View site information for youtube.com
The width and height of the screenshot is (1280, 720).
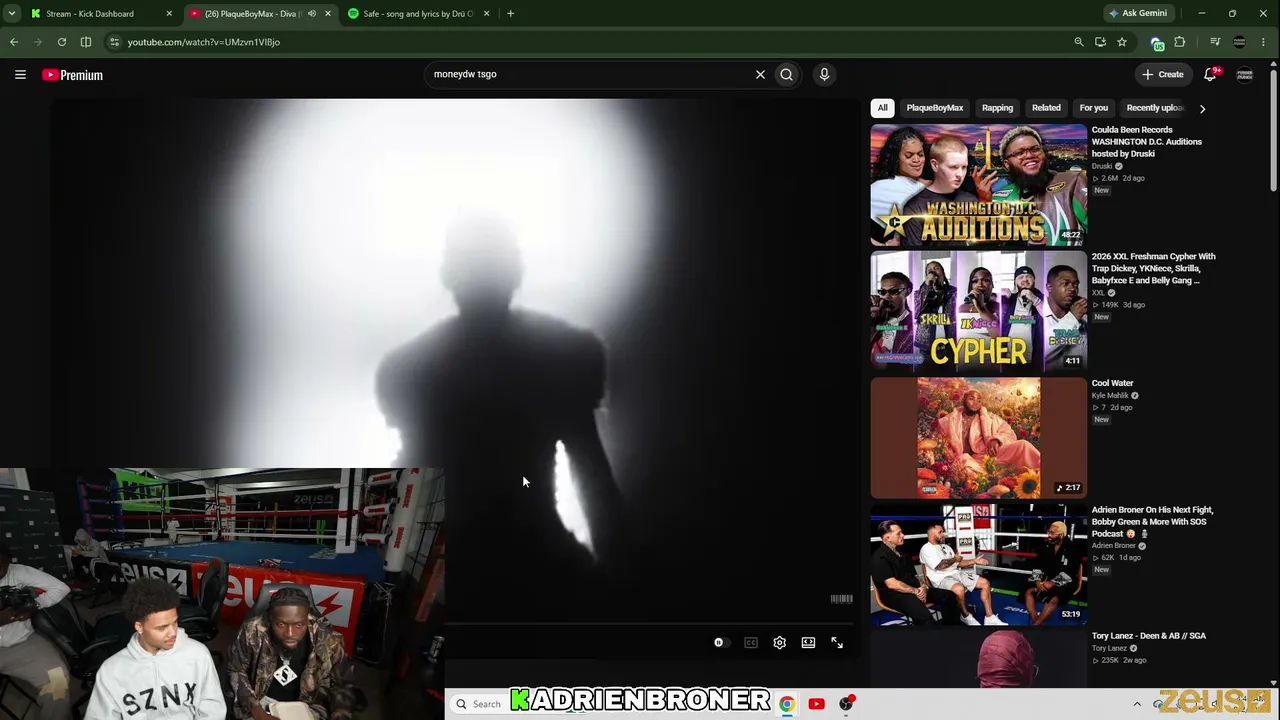[114, 42]
